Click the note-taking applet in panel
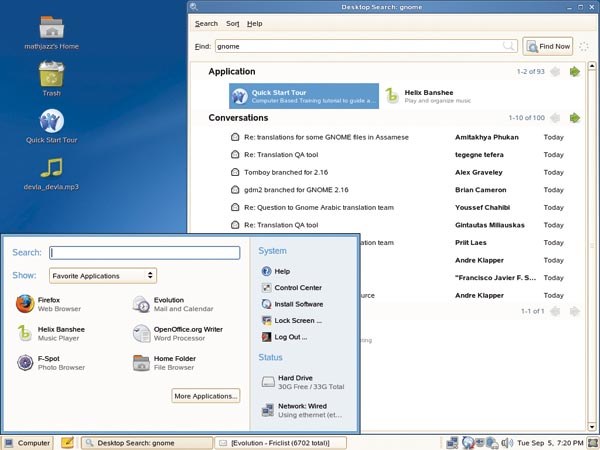The width and height of the screenshot is (600, 450). 67,443
